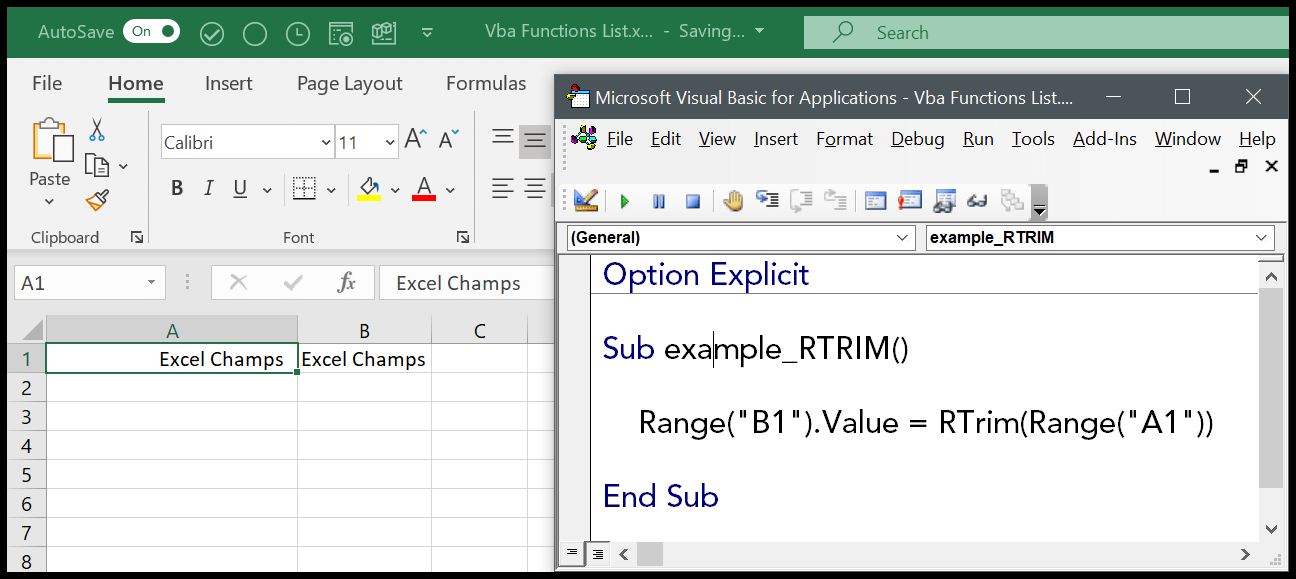Image resolution: width=1296 pixels, height=579 pixels.
Task: Expand the example_RTRIM procedure dropdown
Action: tap(1260, 238)
